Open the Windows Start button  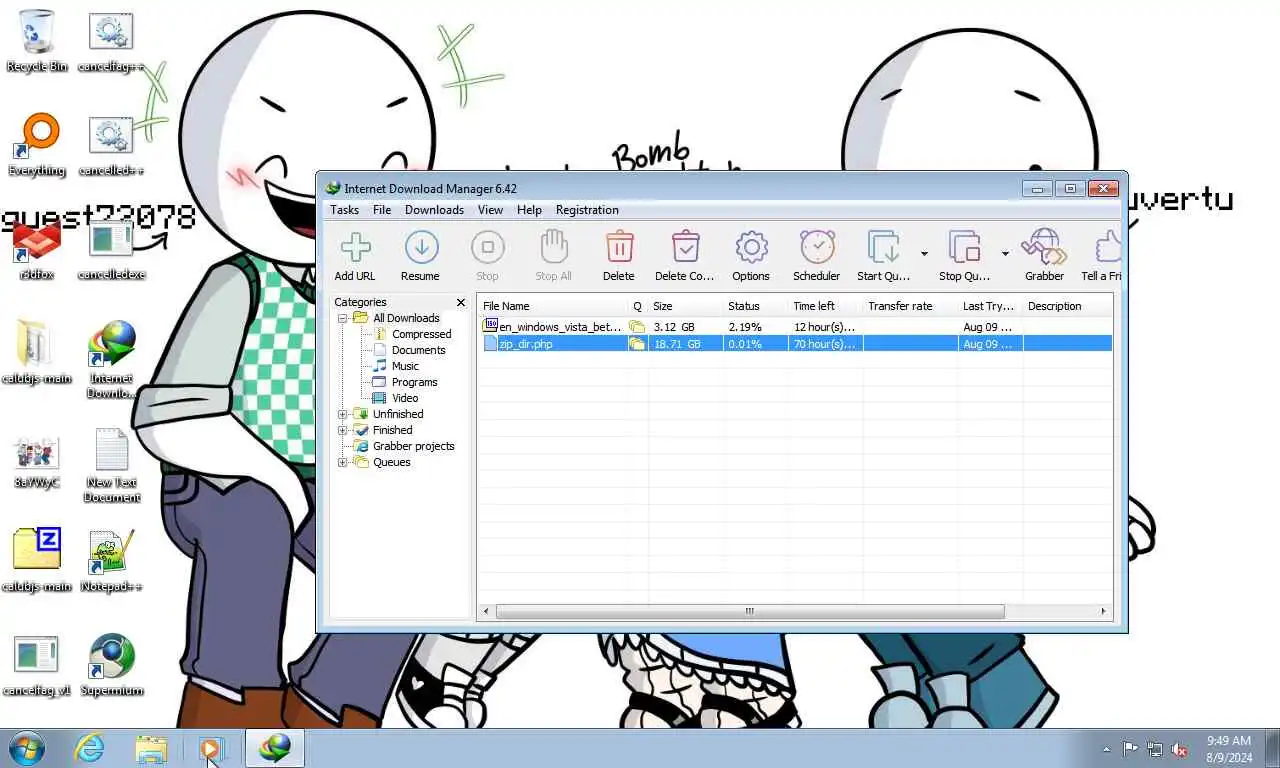pos(27,748)
